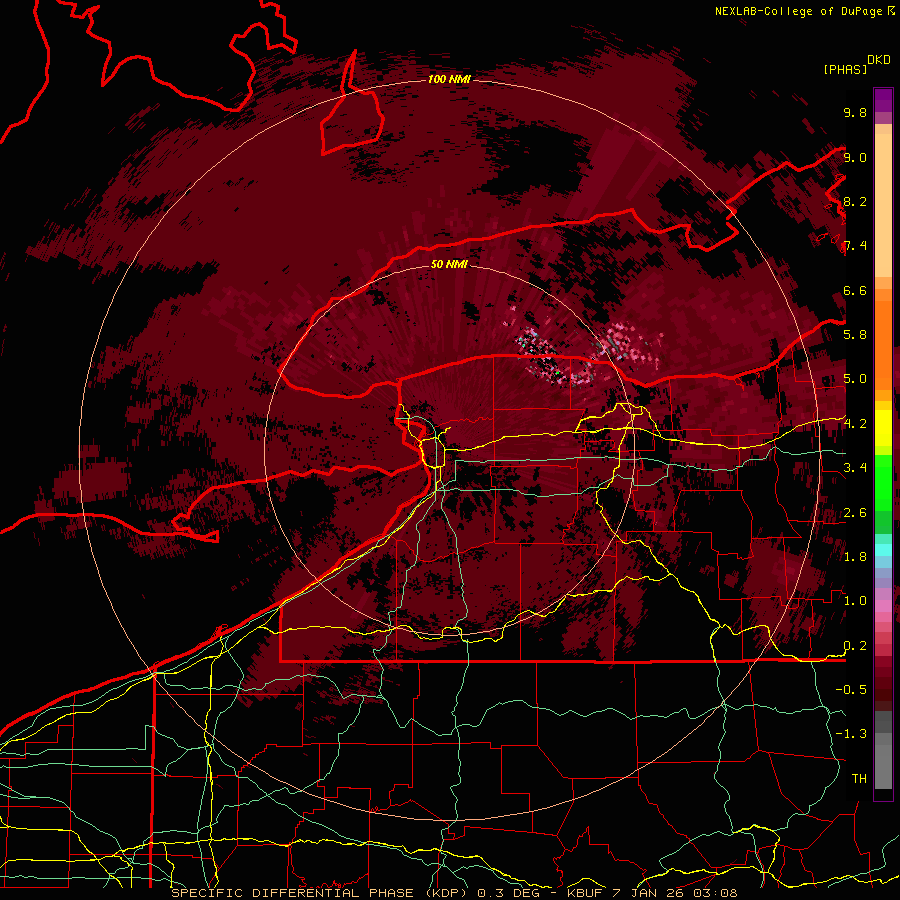Click the 1.8 scale value
The height and width of the screenshot is (900, 900).
[855, 557]
